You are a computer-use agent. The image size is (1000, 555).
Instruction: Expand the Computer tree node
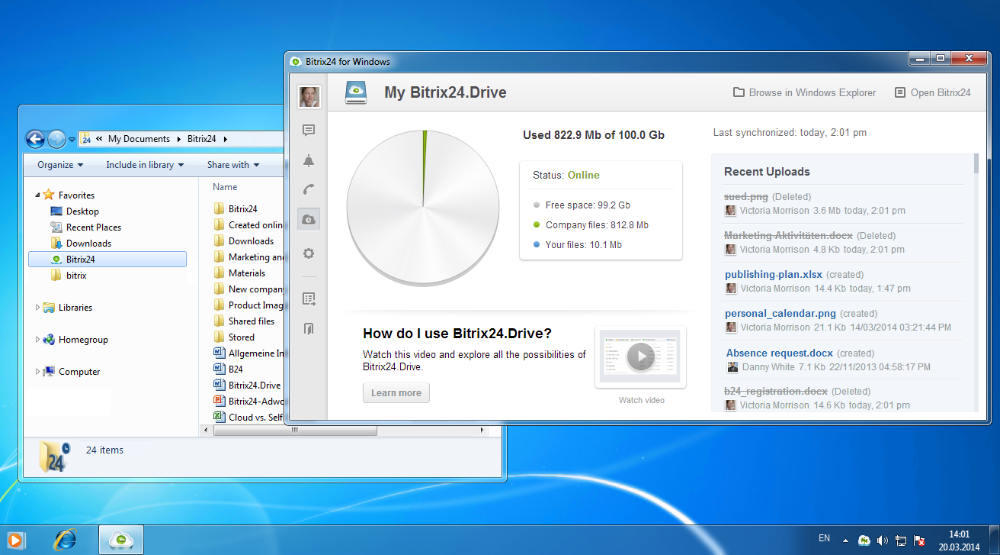tap(39, 371)
